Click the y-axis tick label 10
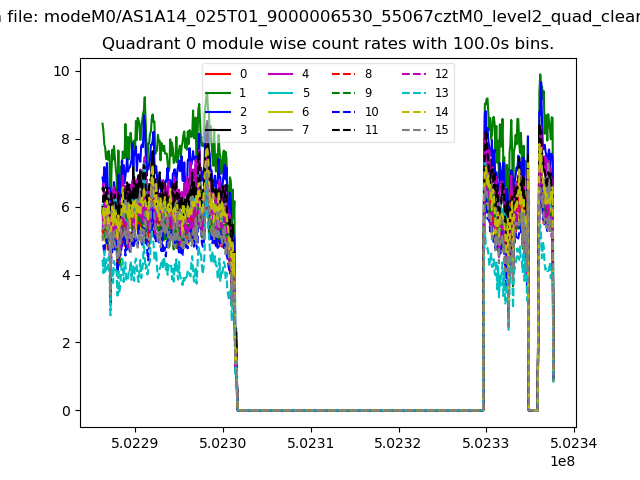This screenshot has height=480, width=640. (x=61, y=71)
